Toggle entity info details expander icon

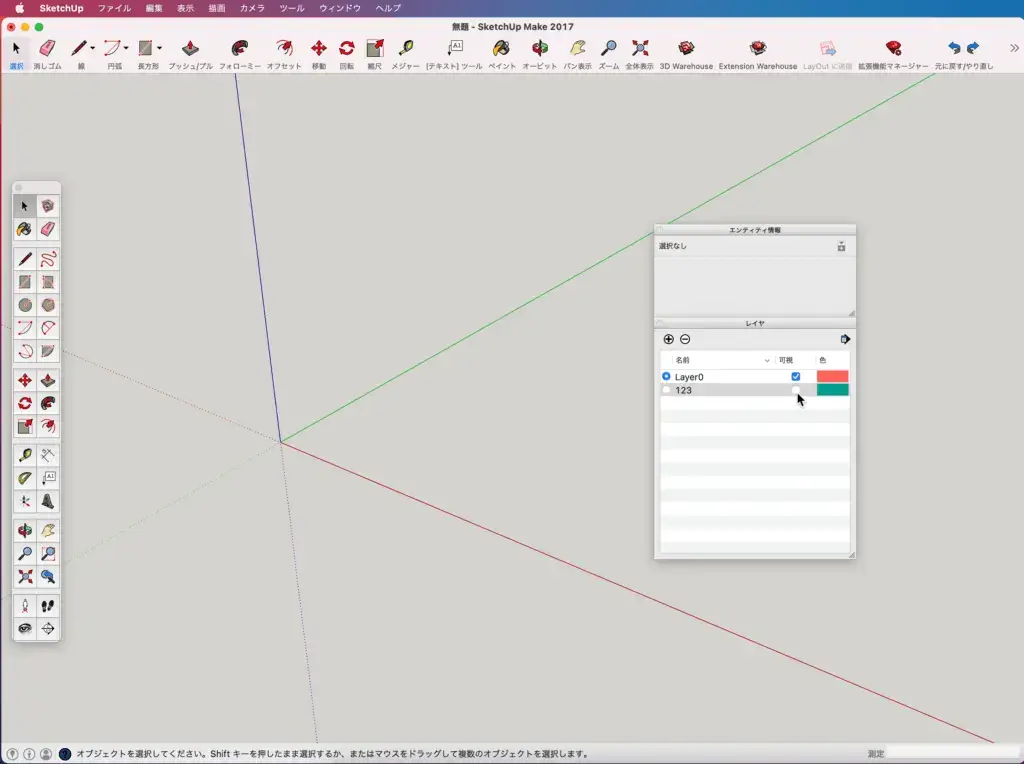(x=841, y=246)
